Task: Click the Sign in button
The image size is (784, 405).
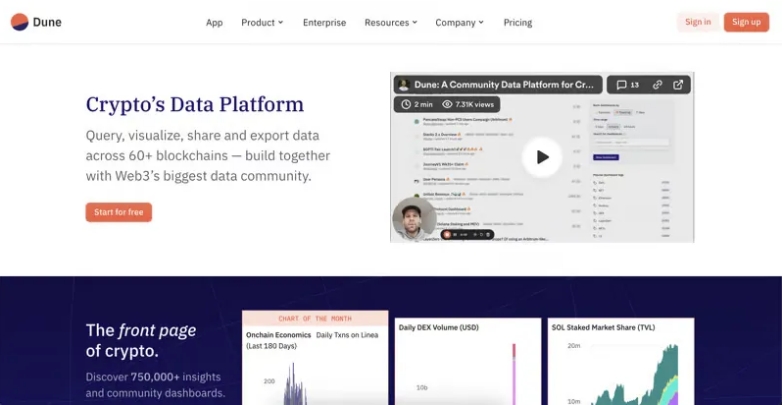Action: [x=698, y=22]
